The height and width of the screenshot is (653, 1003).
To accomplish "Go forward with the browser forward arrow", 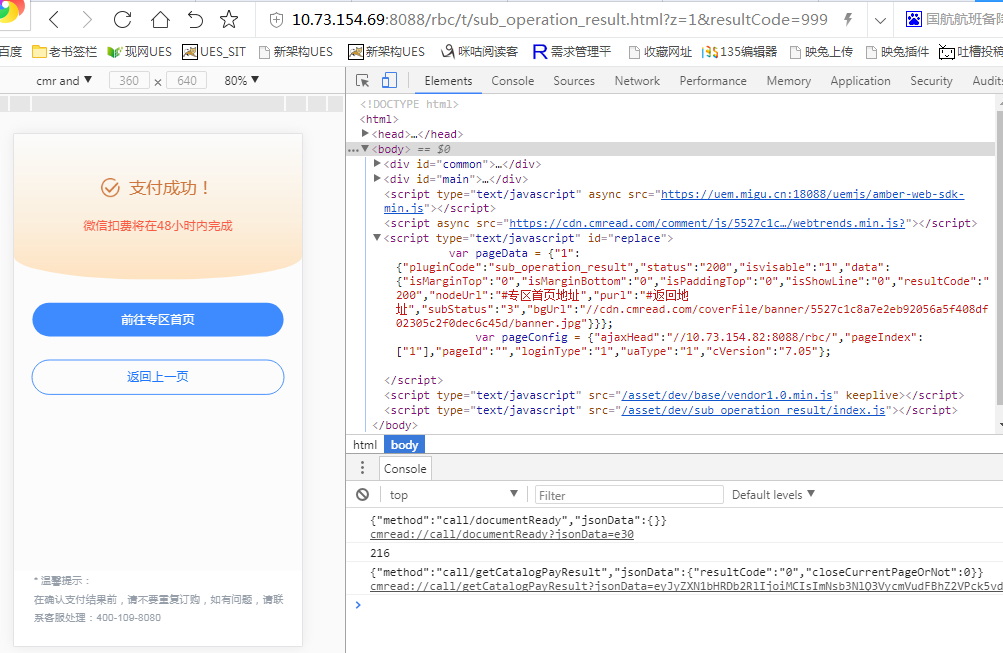I will pos(87,20).
